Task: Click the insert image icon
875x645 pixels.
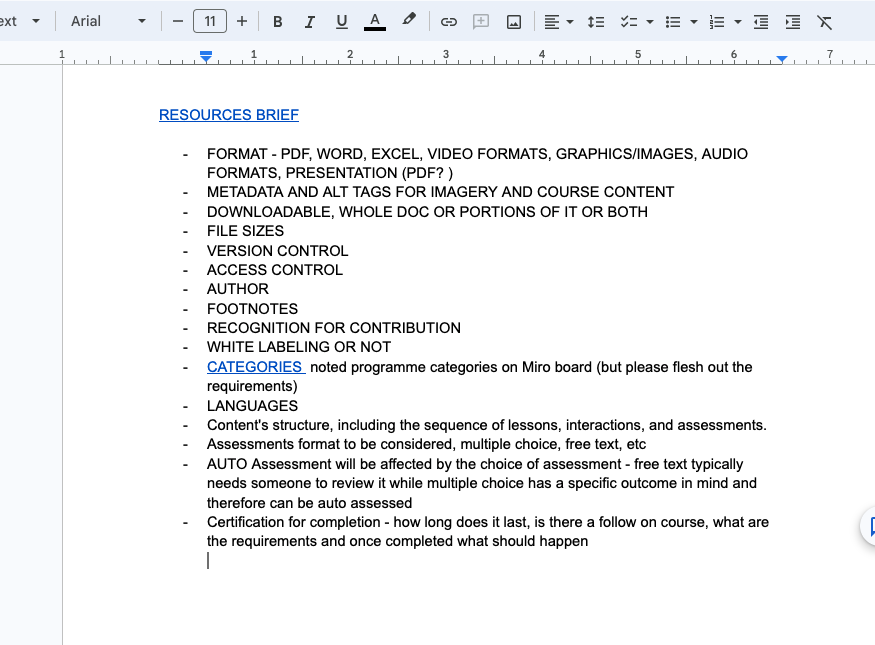Action: coord(514,21)
